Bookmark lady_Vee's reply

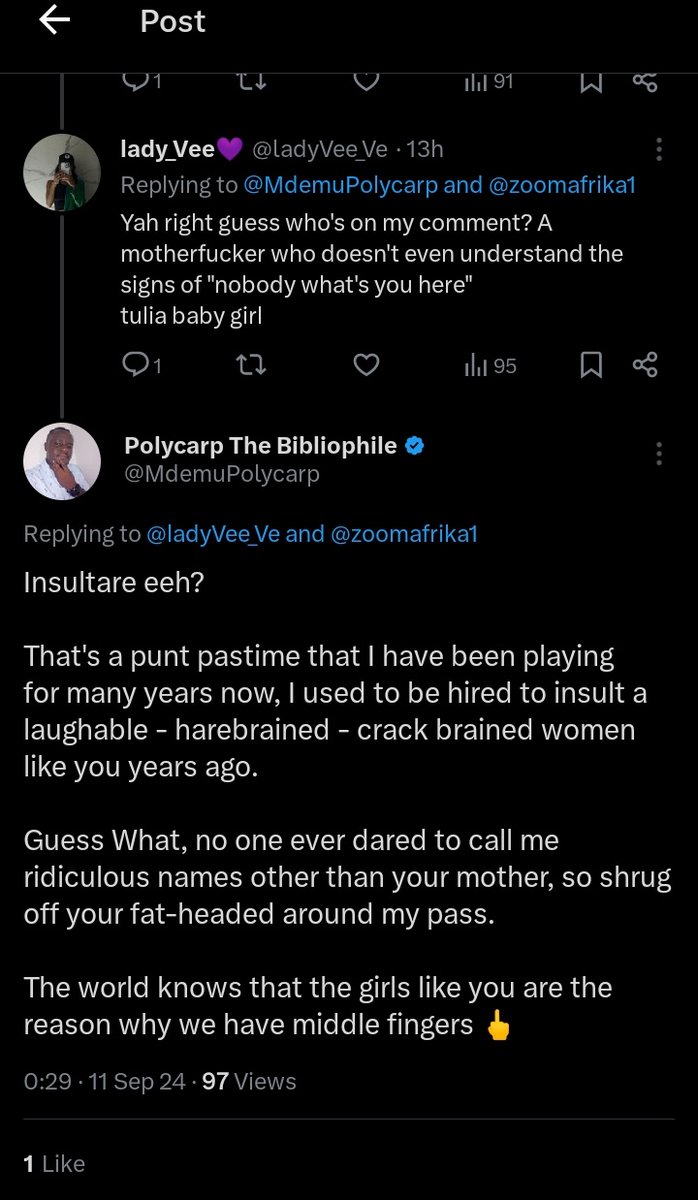pos(591,366)
